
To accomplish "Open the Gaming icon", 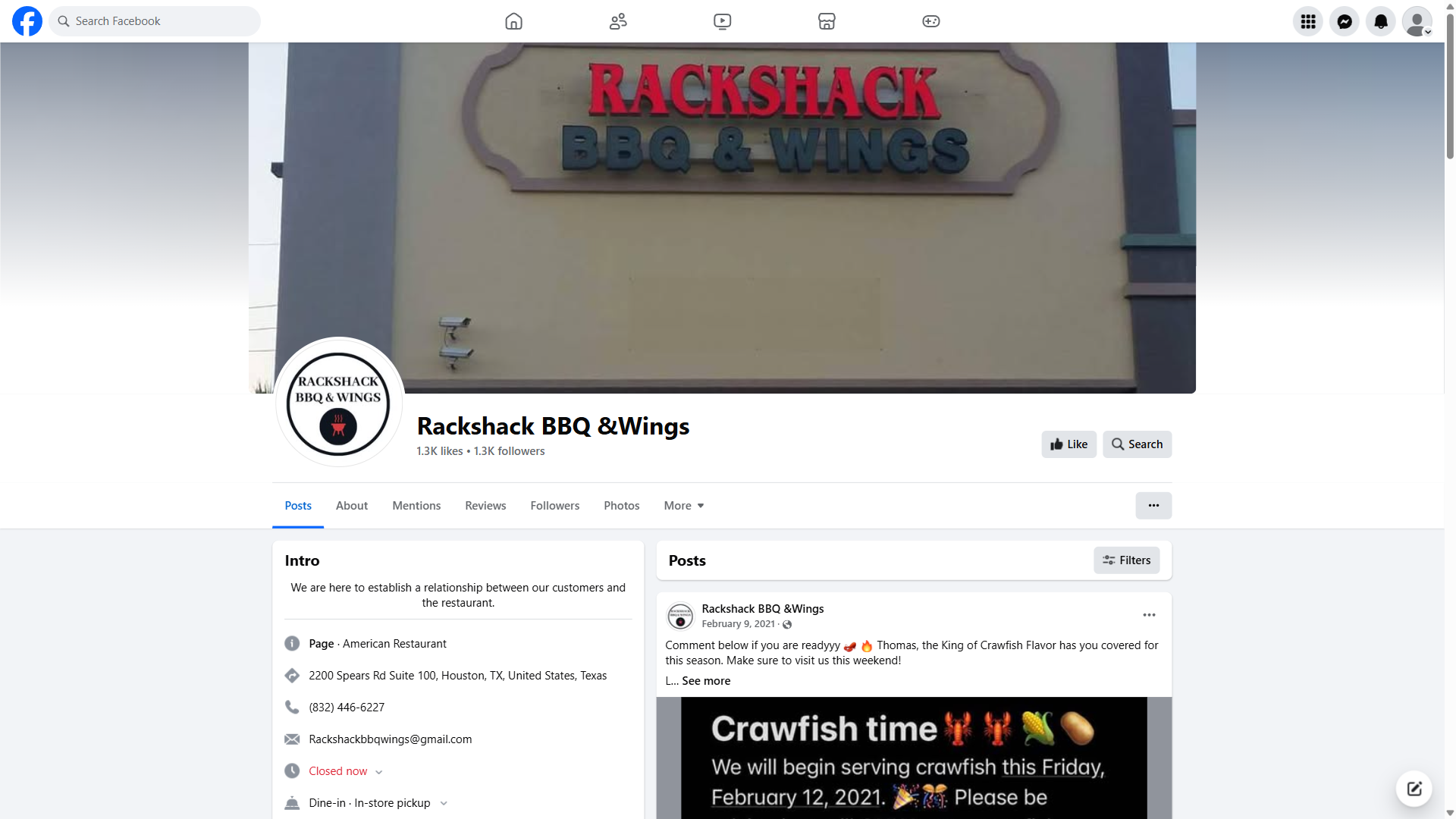I will [931, 21].
